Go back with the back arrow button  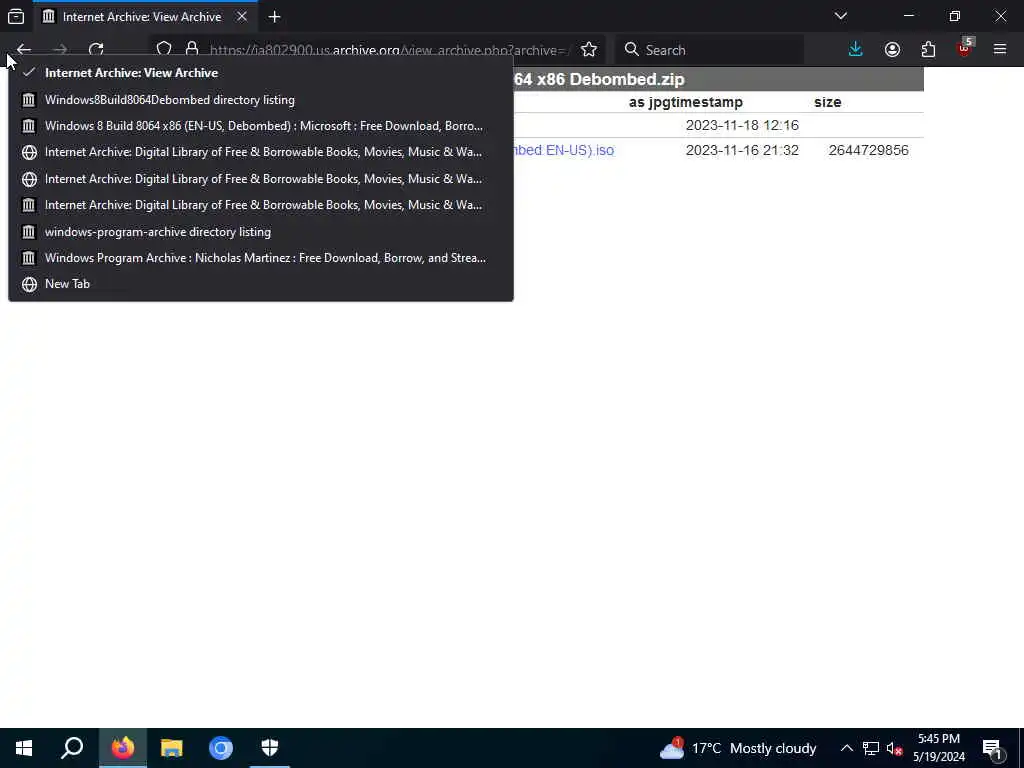point(24,50)
